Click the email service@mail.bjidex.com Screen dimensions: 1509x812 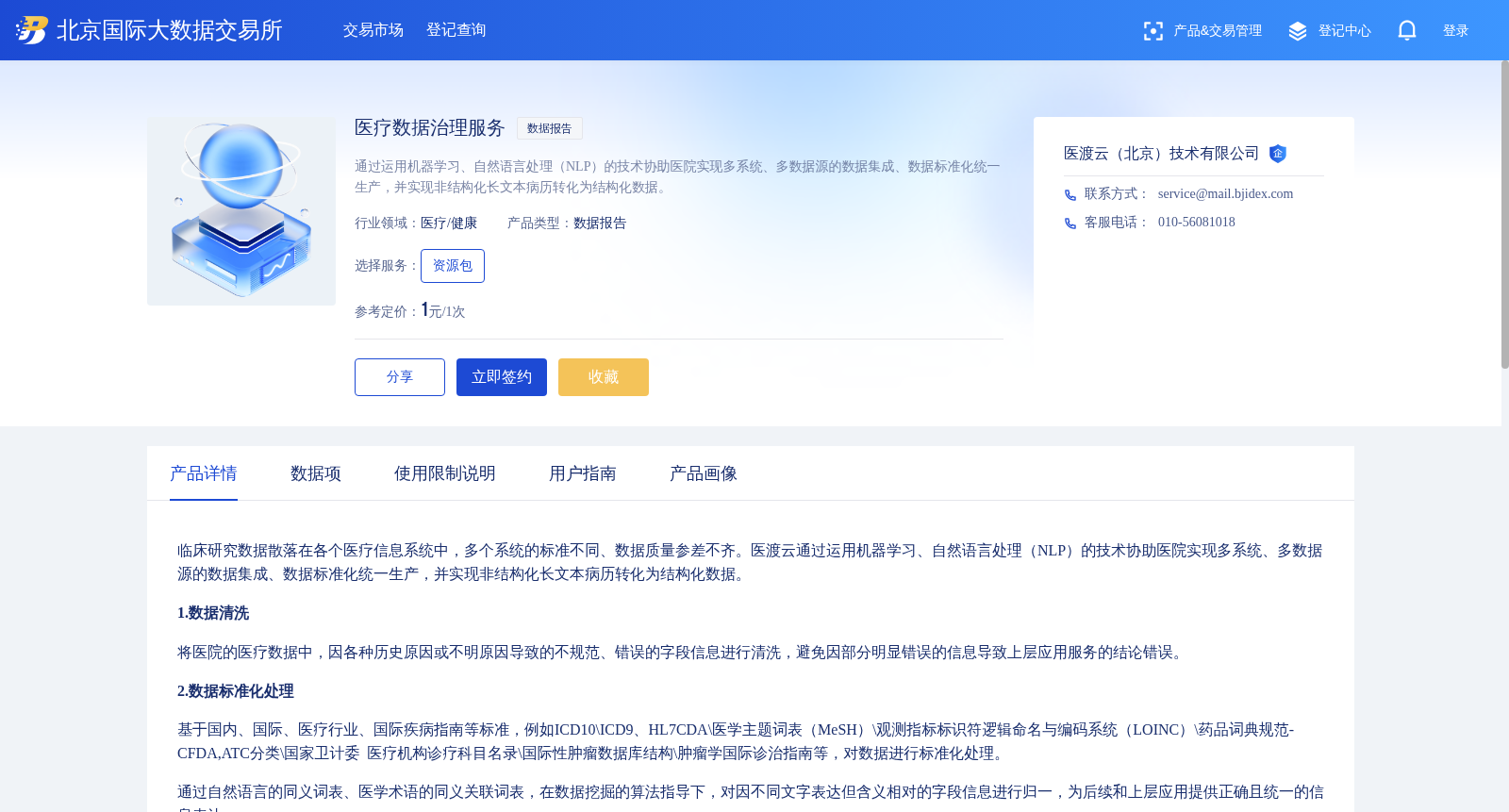pos(1225,194)
